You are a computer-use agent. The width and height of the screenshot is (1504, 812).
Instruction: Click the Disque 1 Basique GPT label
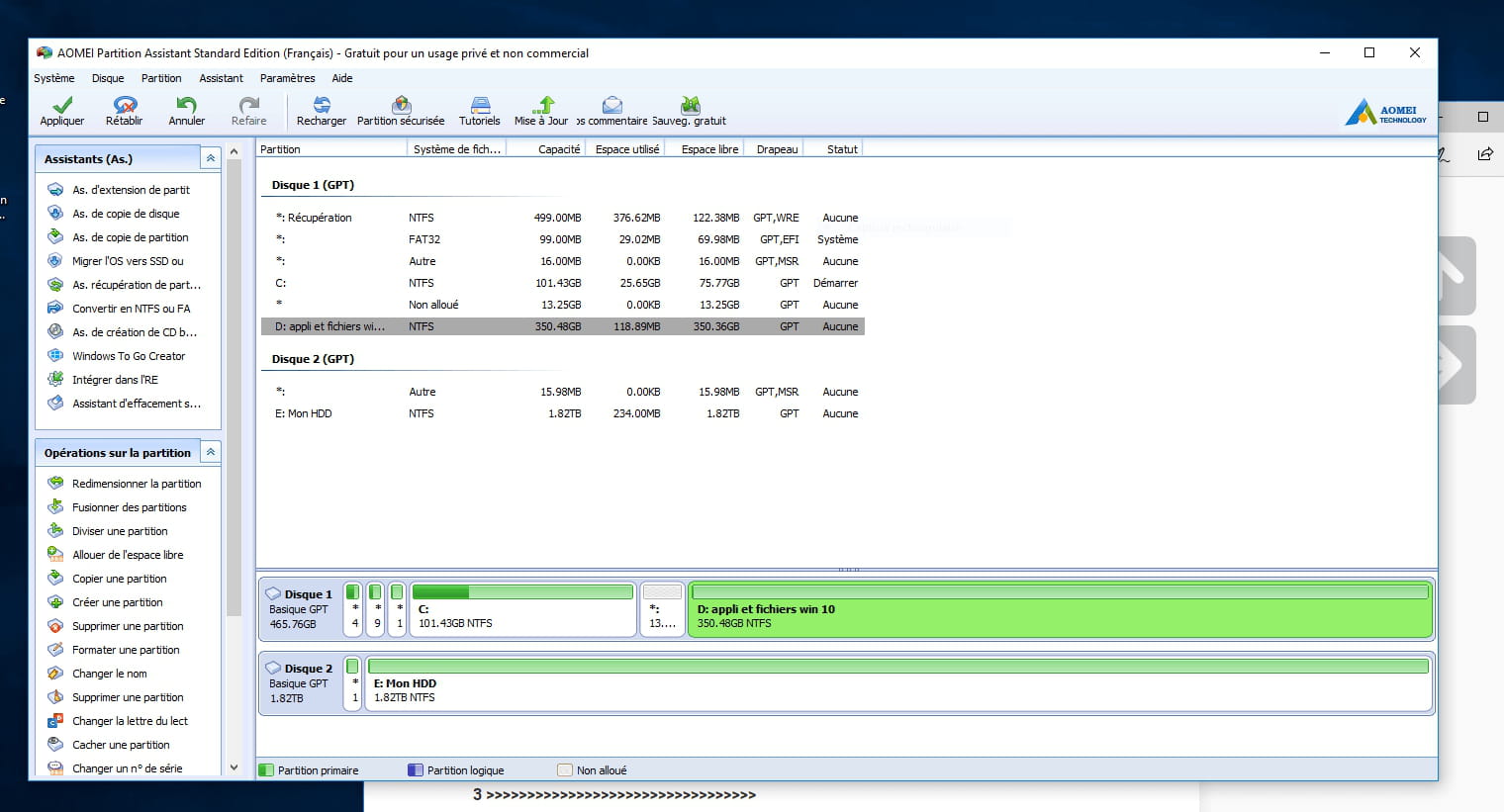pyautogui.click(x=300, y=608)
